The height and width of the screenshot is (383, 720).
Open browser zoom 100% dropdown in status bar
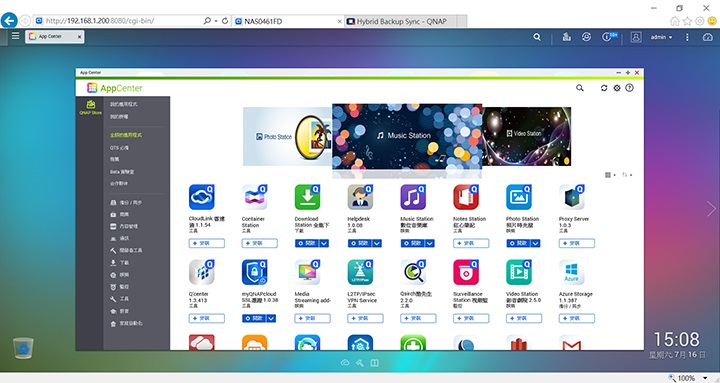pyautogui.click(x=705, y=378)
